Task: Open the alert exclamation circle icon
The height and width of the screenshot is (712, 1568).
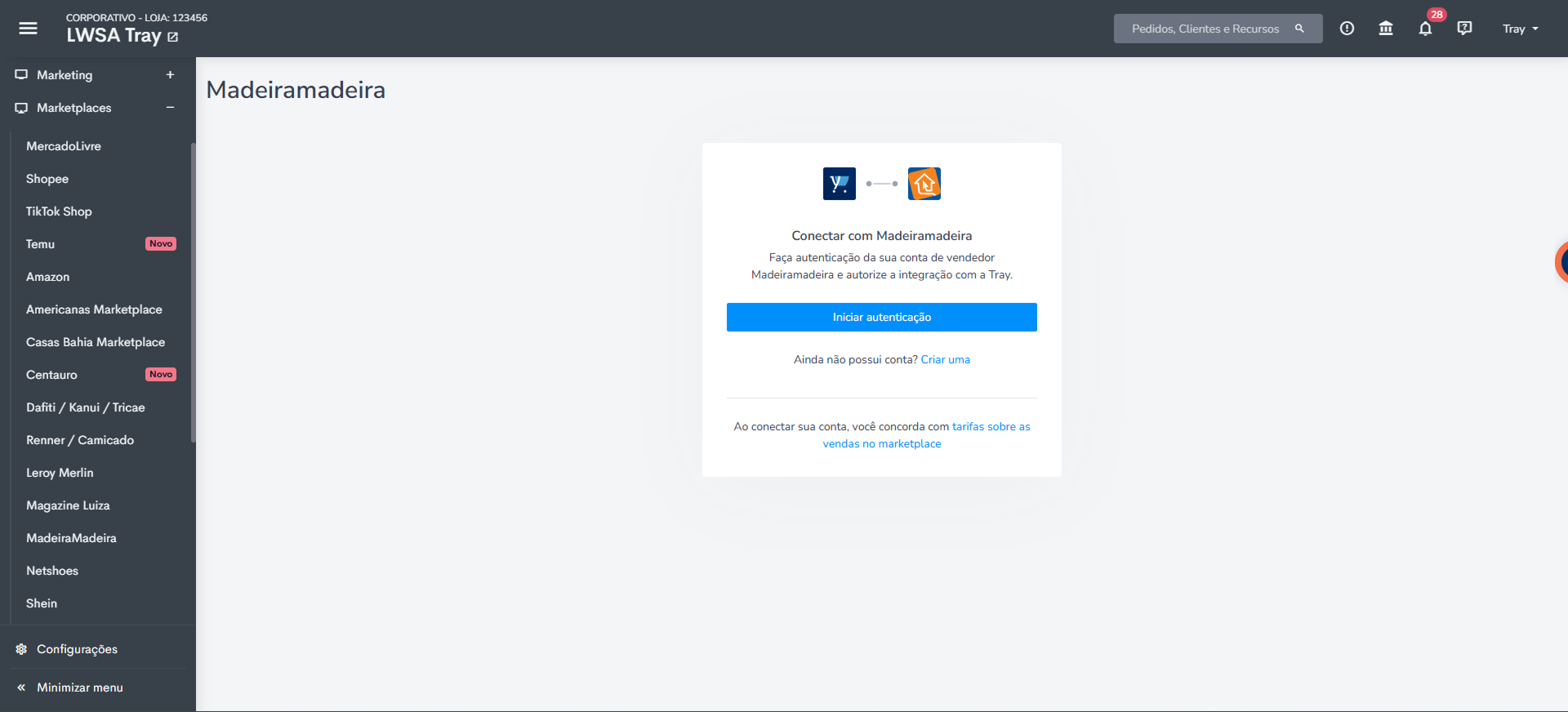Action: pyautogui.click(x=1347, y=29)
